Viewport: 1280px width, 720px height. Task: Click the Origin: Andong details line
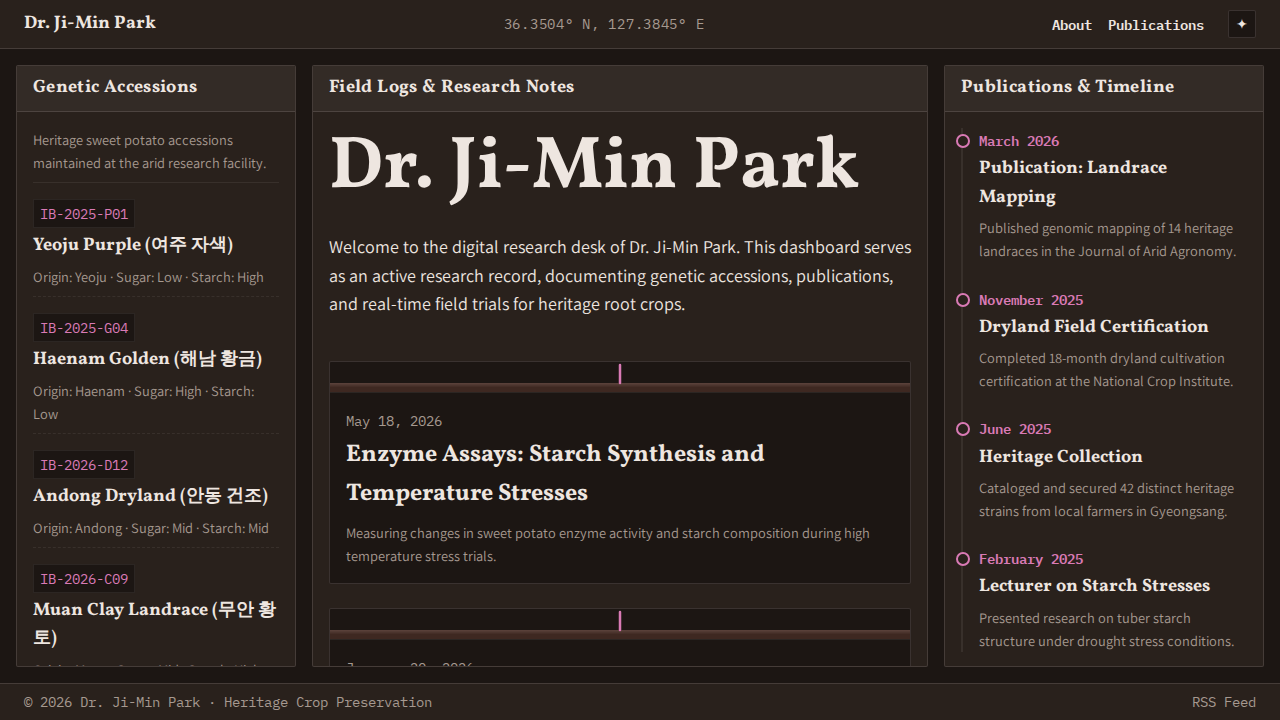point(151,528)
